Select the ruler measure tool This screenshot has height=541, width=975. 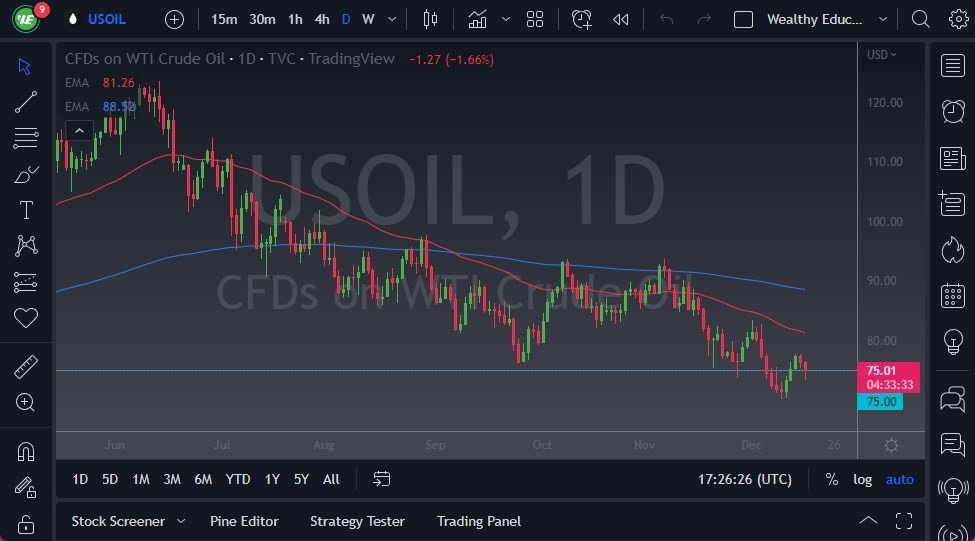[25, 367]
